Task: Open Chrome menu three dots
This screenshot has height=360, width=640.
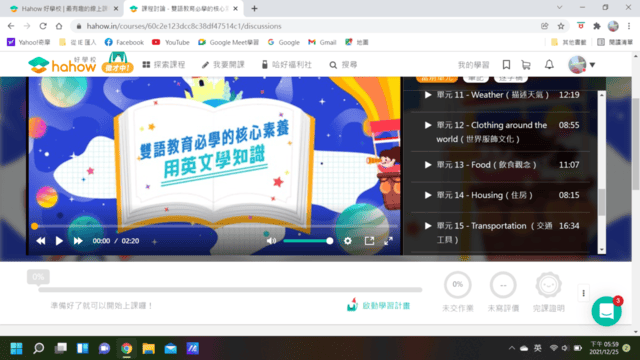Action: (629, 26)
